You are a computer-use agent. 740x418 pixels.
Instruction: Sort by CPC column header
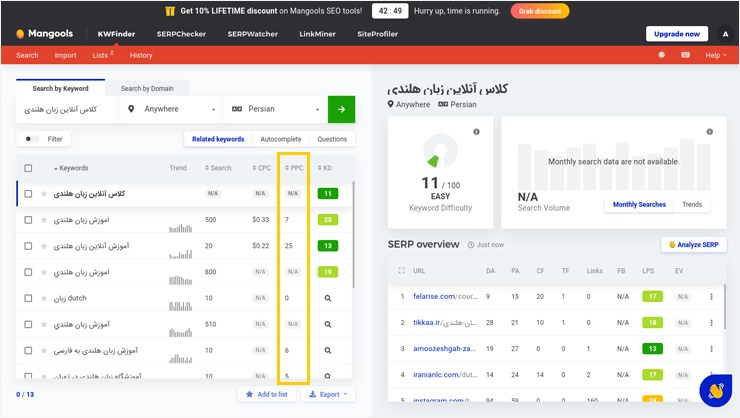[x=261, y=168]
